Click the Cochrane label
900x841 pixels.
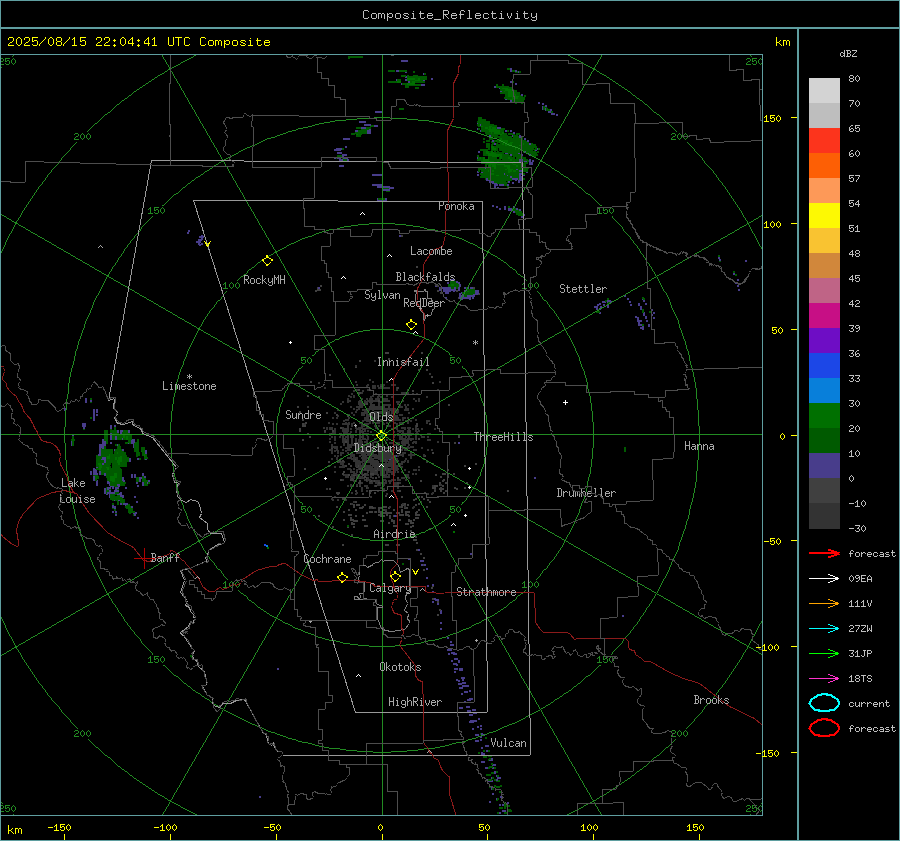point(327,559)
